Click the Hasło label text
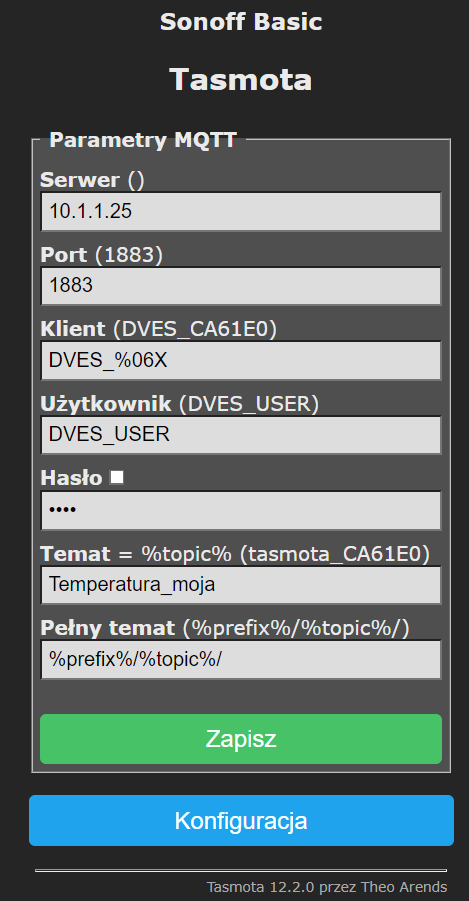 tap(71, 478)
